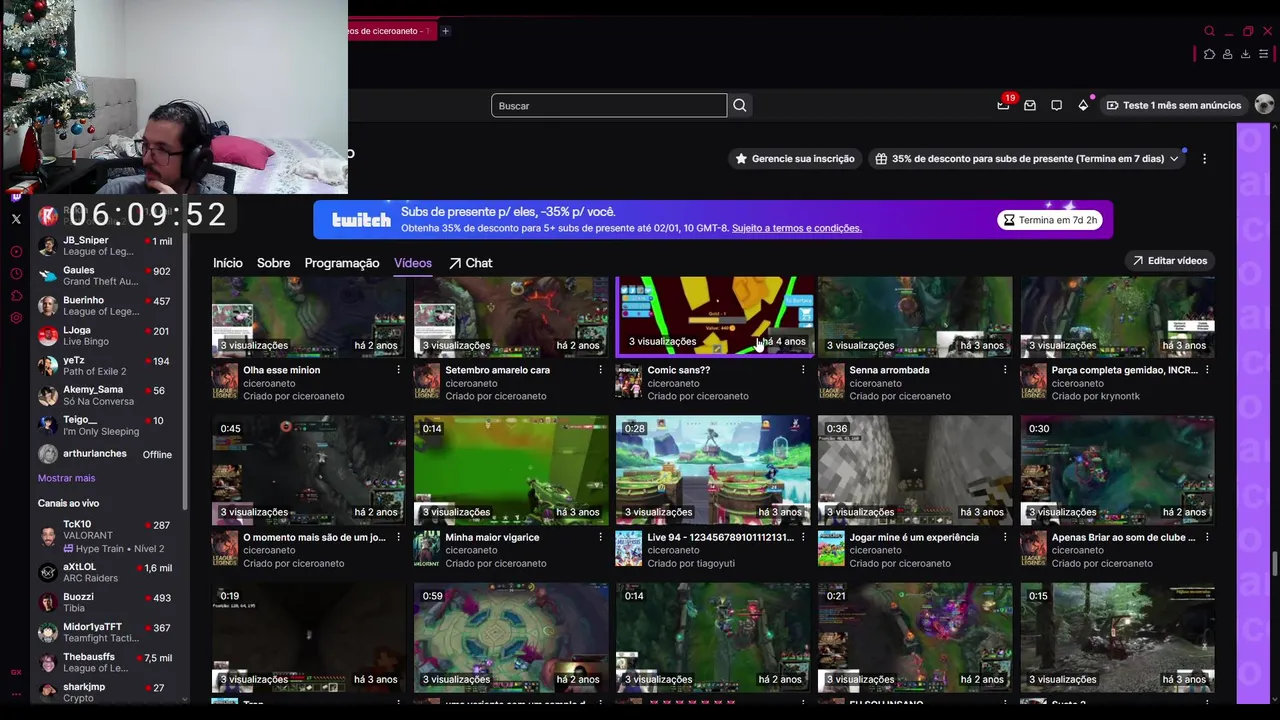This screenshot has width=1280, height=720.
Task: Open options menu for 'Setembro amarelo cara' clip
Action: [600, 370]
